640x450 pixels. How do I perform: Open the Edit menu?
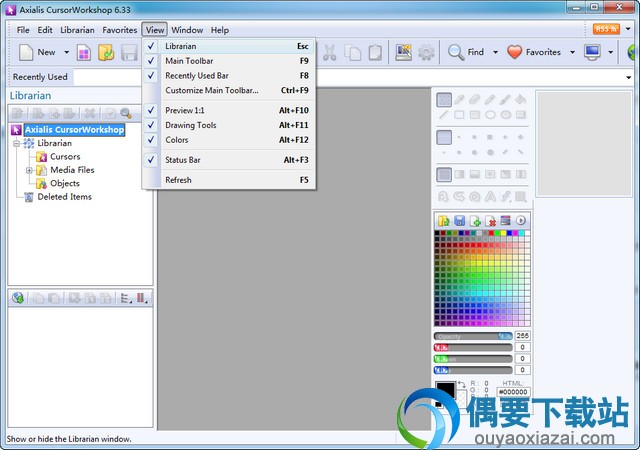[x=45, y=30]
